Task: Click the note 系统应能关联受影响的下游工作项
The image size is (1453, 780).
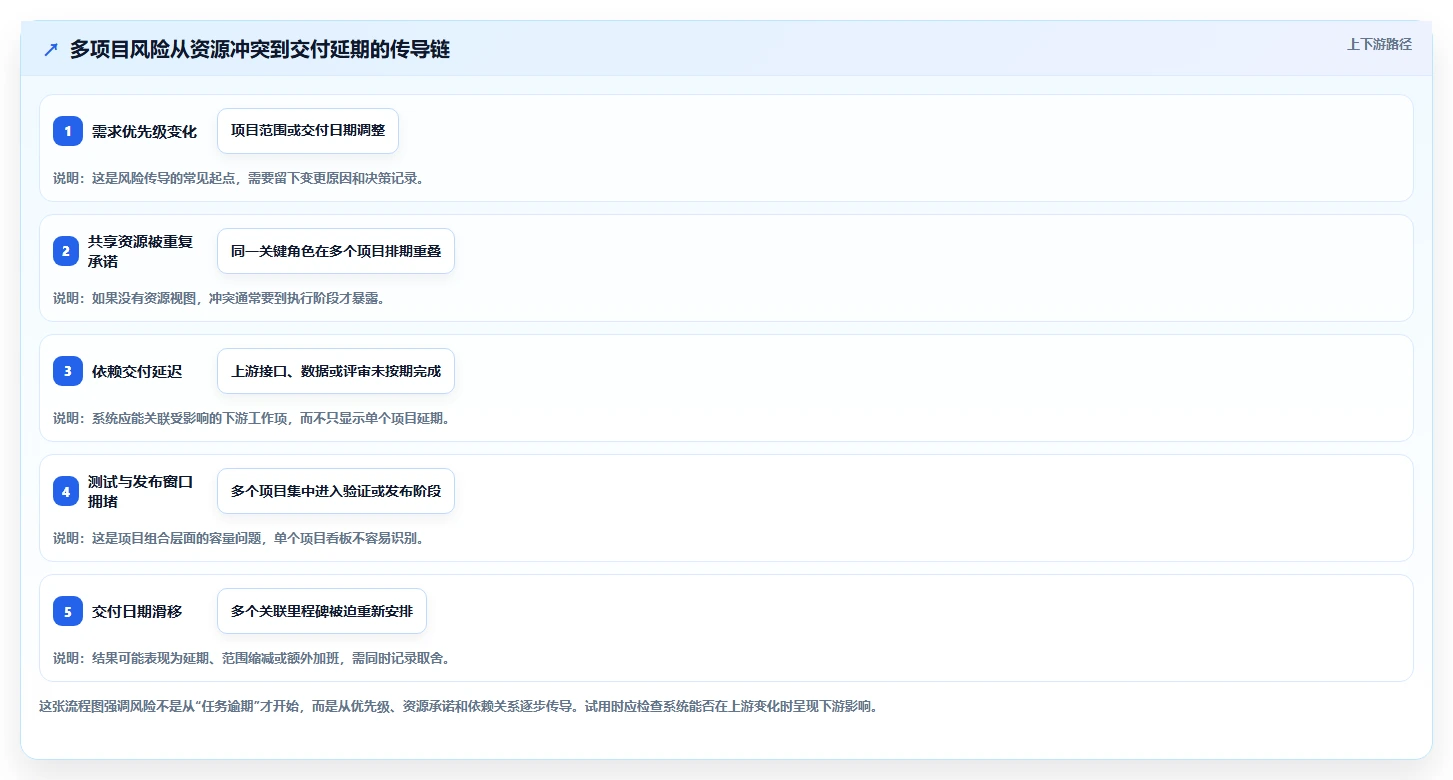Action: tap(252, 418)
